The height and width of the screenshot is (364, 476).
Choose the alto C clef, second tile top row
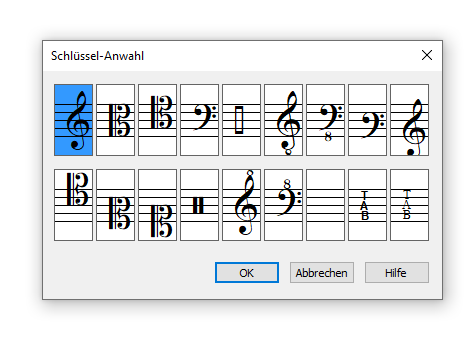tap(115, 120)
